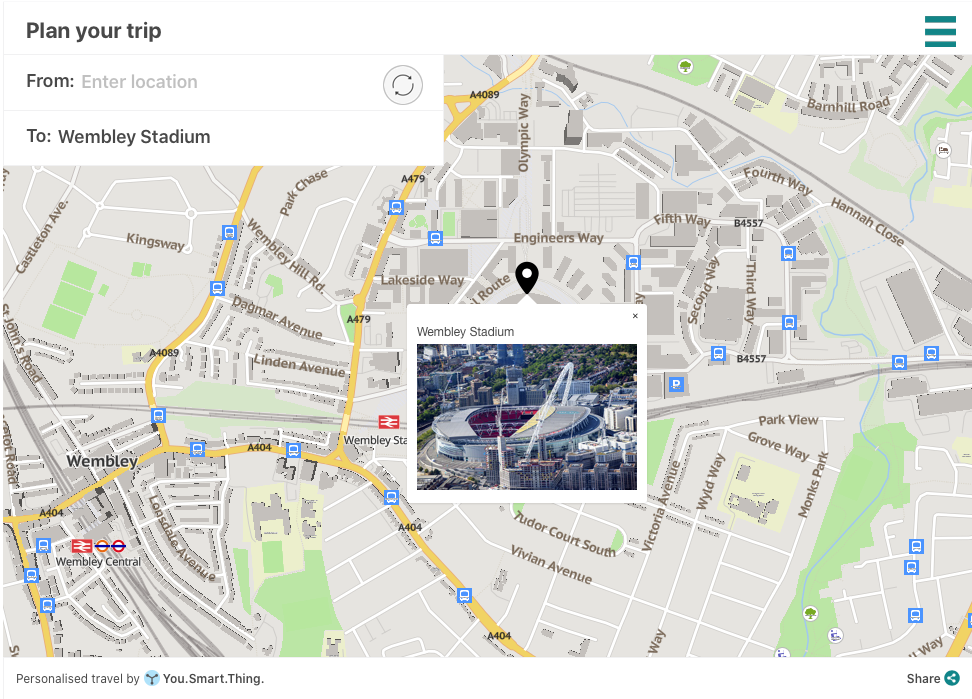The height and width of the screenshot is (699, 972).
Task: Click bus stop by Dagmar Avenue
Action: tap(217, 288)
